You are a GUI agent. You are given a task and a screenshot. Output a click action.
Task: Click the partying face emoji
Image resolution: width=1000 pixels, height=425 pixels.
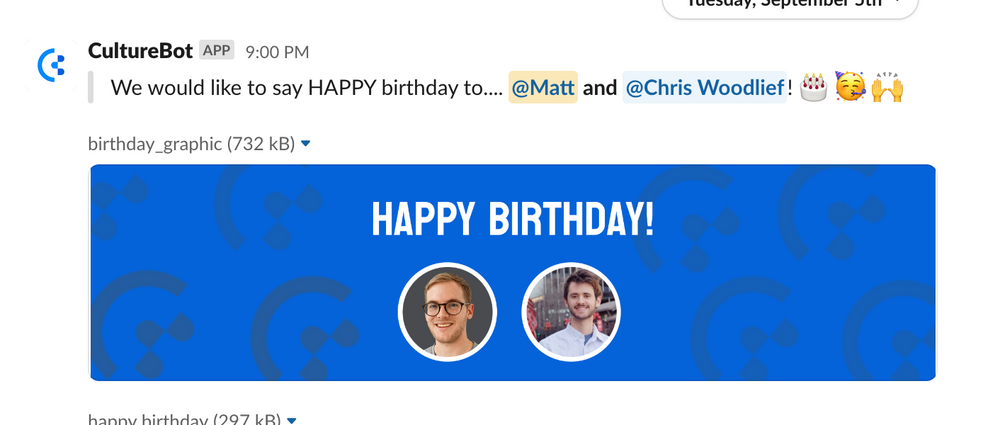pos(850,87)
